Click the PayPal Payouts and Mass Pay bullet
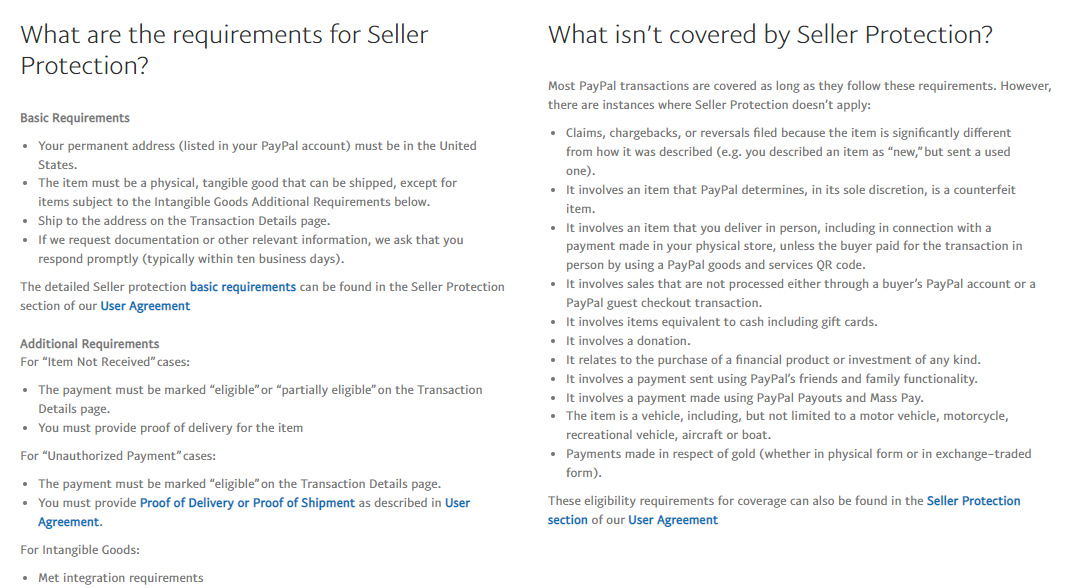The image size is (1068, 588). point(744,398)
